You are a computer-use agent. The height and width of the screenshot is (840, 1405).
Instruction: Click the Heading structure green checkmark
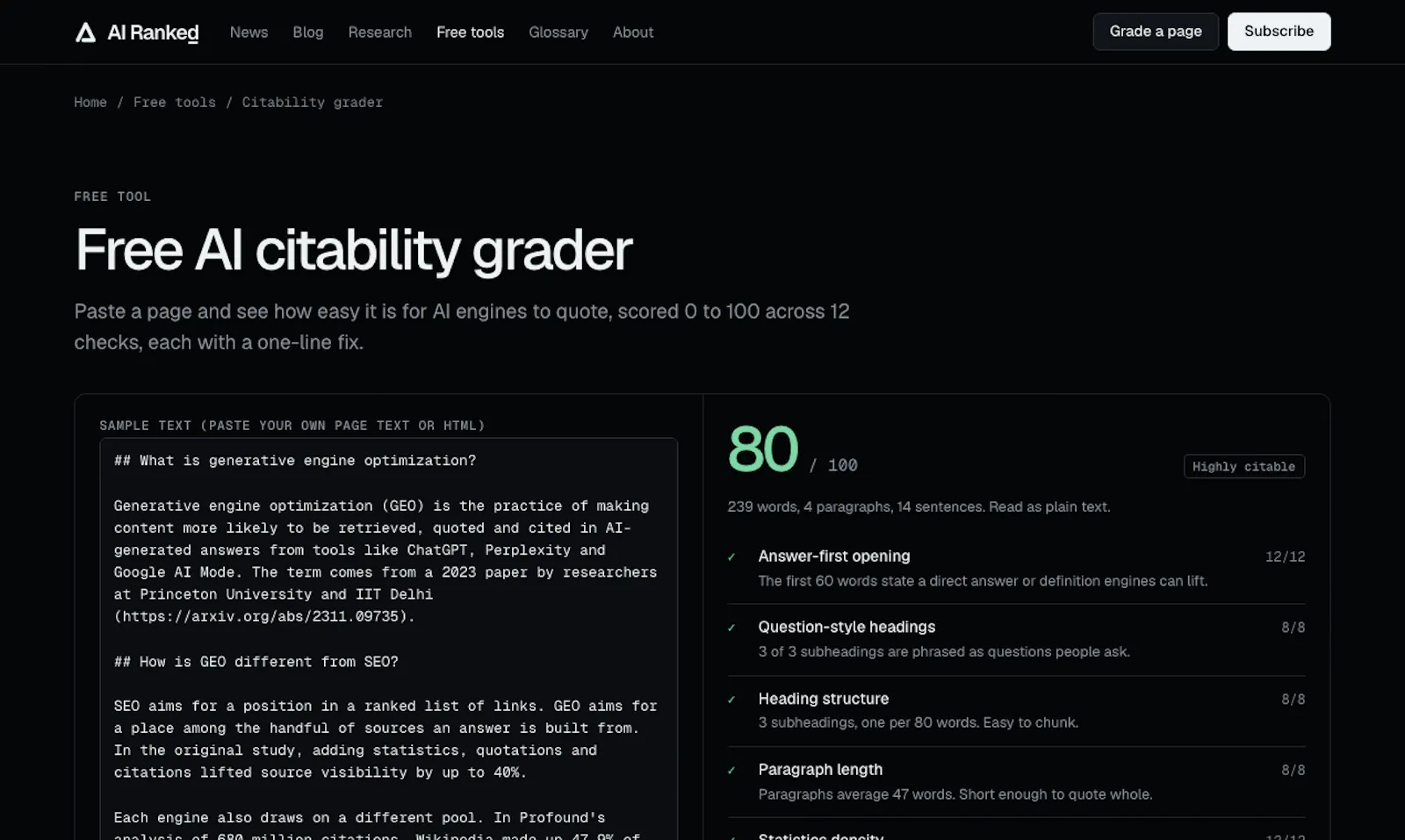point(731,700)
